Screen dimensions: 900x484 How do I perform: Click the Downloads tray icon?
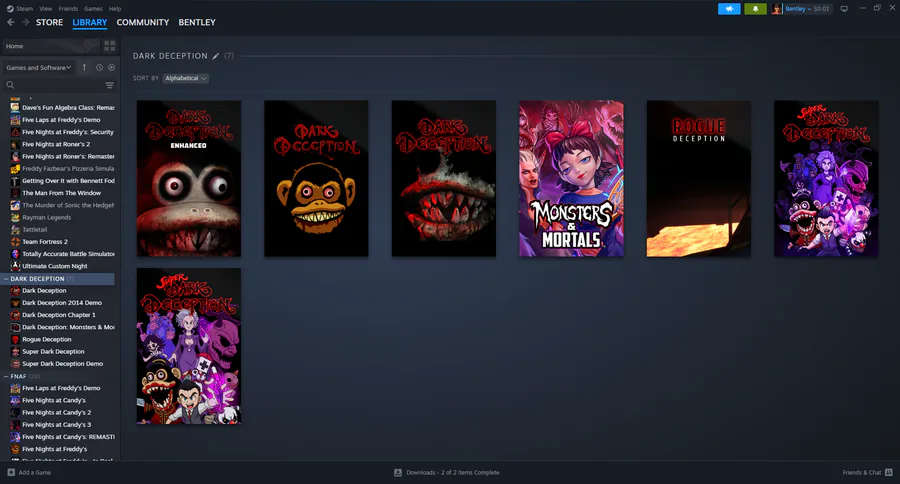click(398, 473)
